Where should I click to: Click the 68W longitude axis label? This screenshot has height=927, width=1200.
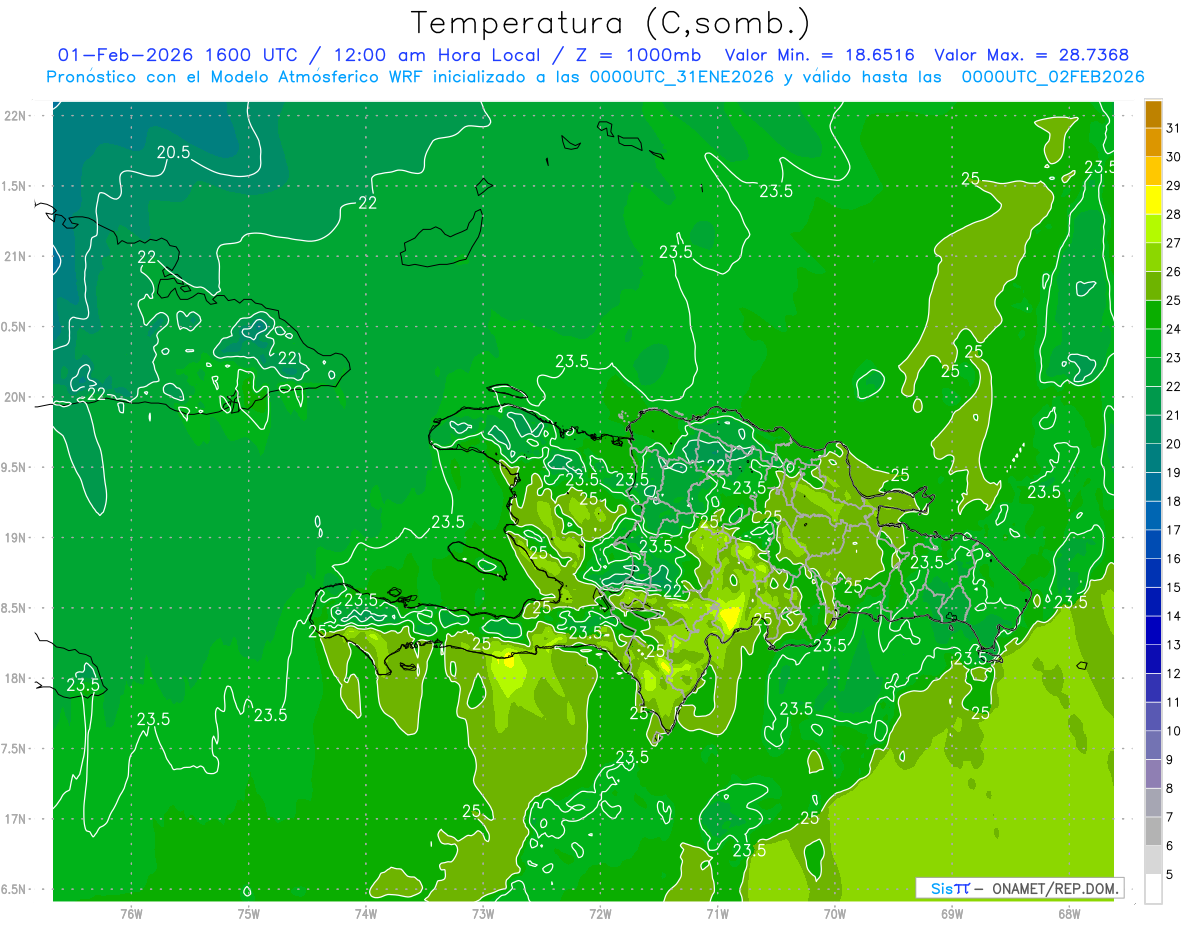point(1069,913)
